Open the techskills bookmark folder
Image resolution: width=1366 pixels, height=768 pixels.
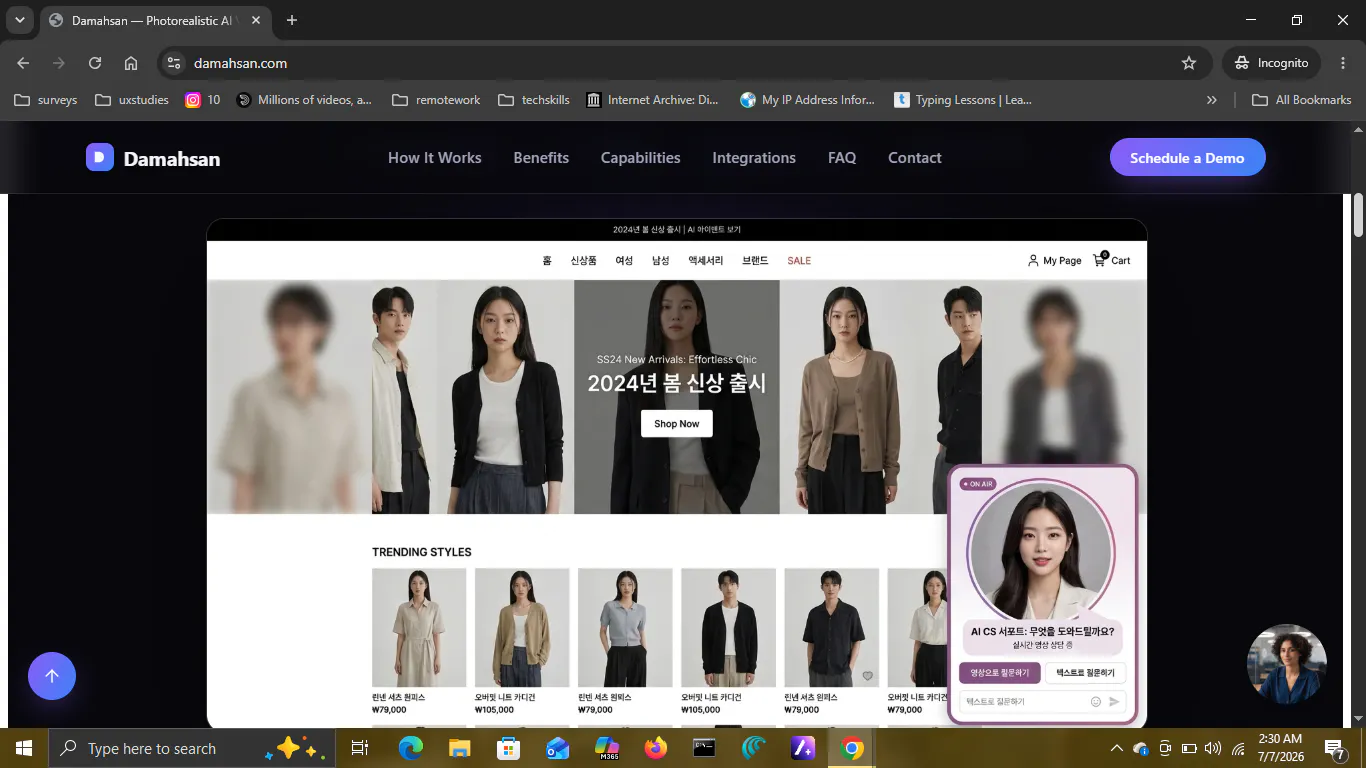click(534, 100)
